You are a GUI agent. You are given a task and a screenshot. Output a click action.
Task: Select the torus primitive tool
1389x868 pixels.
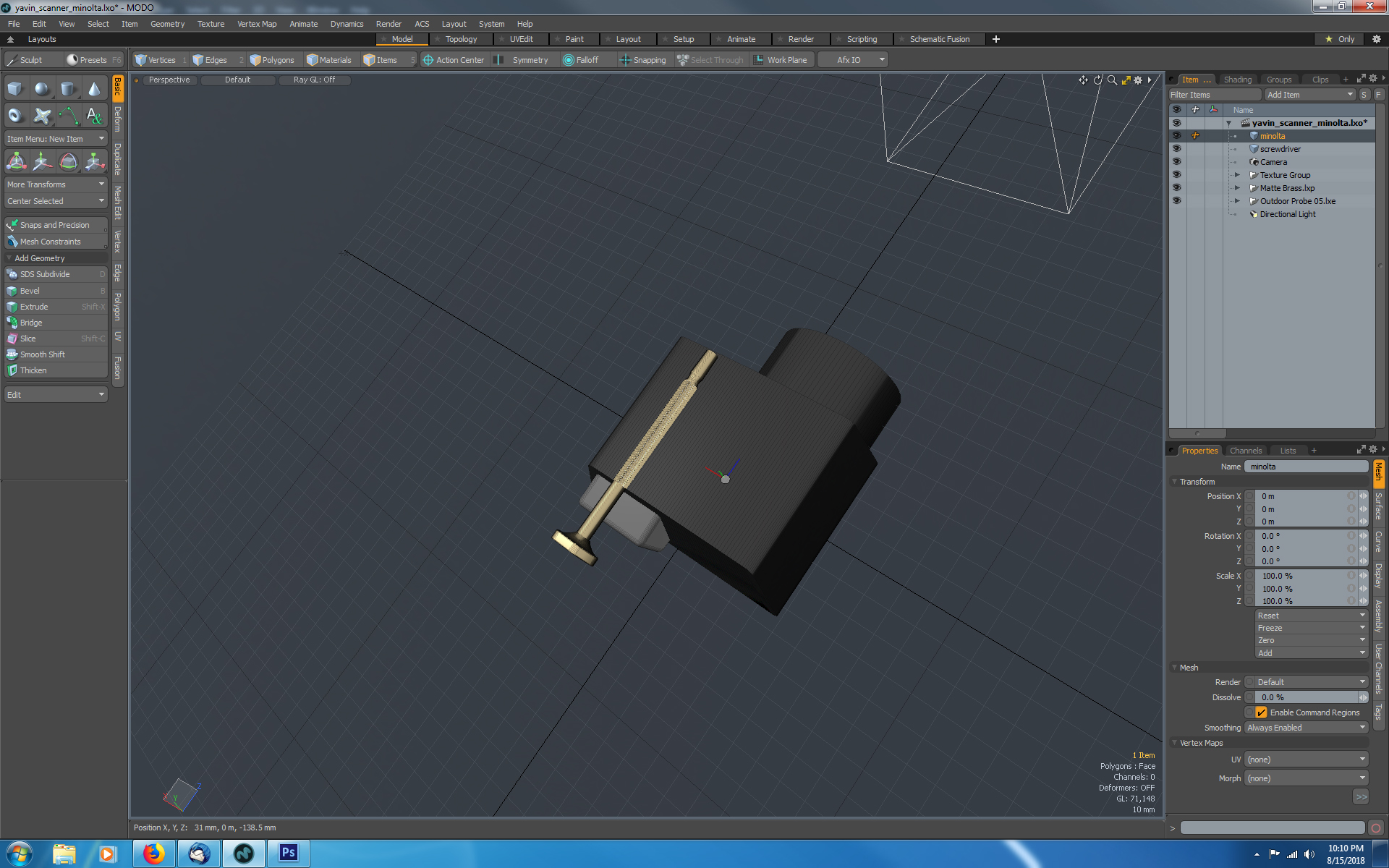pyautogui.click(x=15, y=115)
